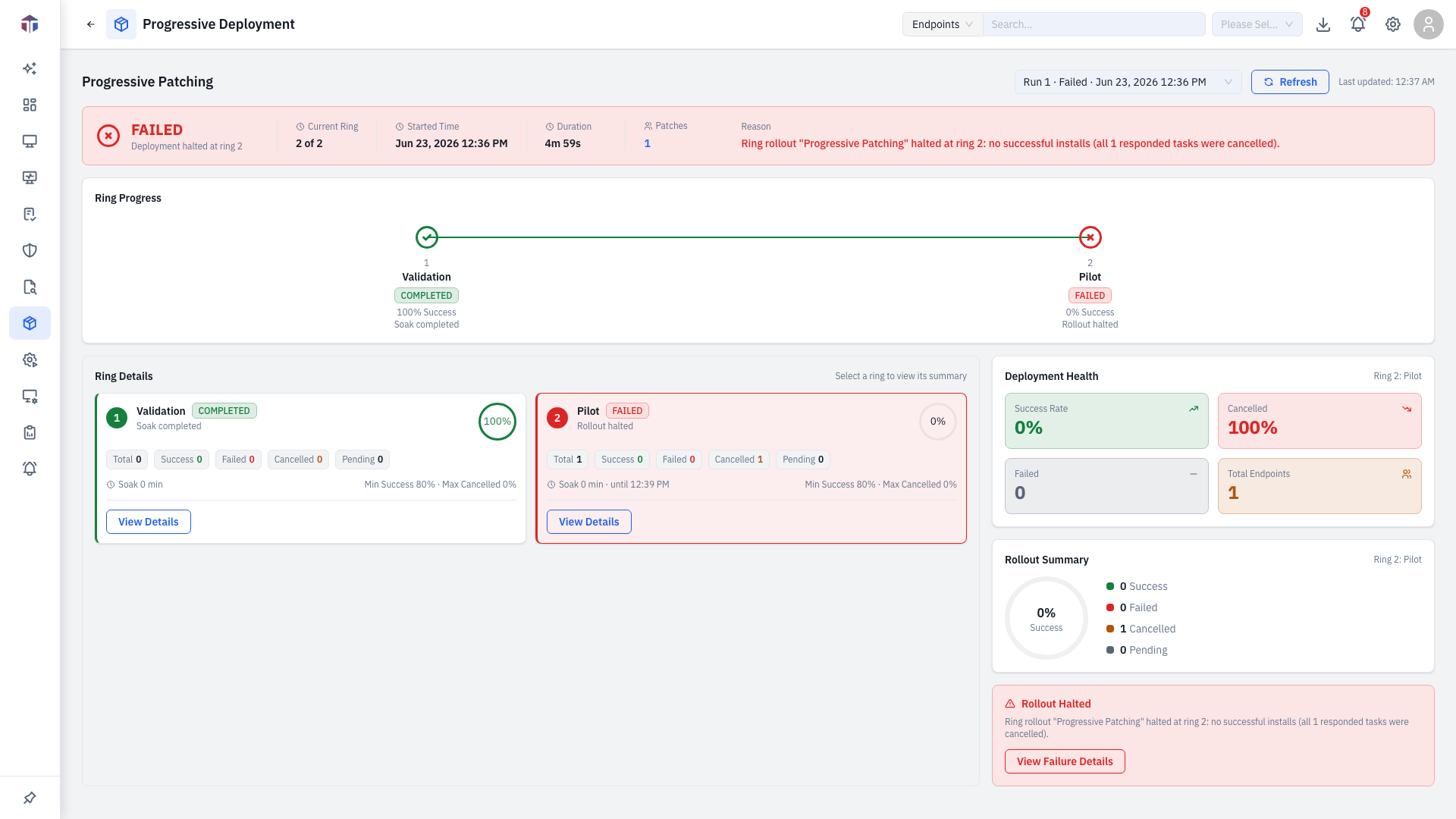Open the monitor analytics sidebar icon
Image resolution: width=1456 pixels, height=819 pixels.
30,177
